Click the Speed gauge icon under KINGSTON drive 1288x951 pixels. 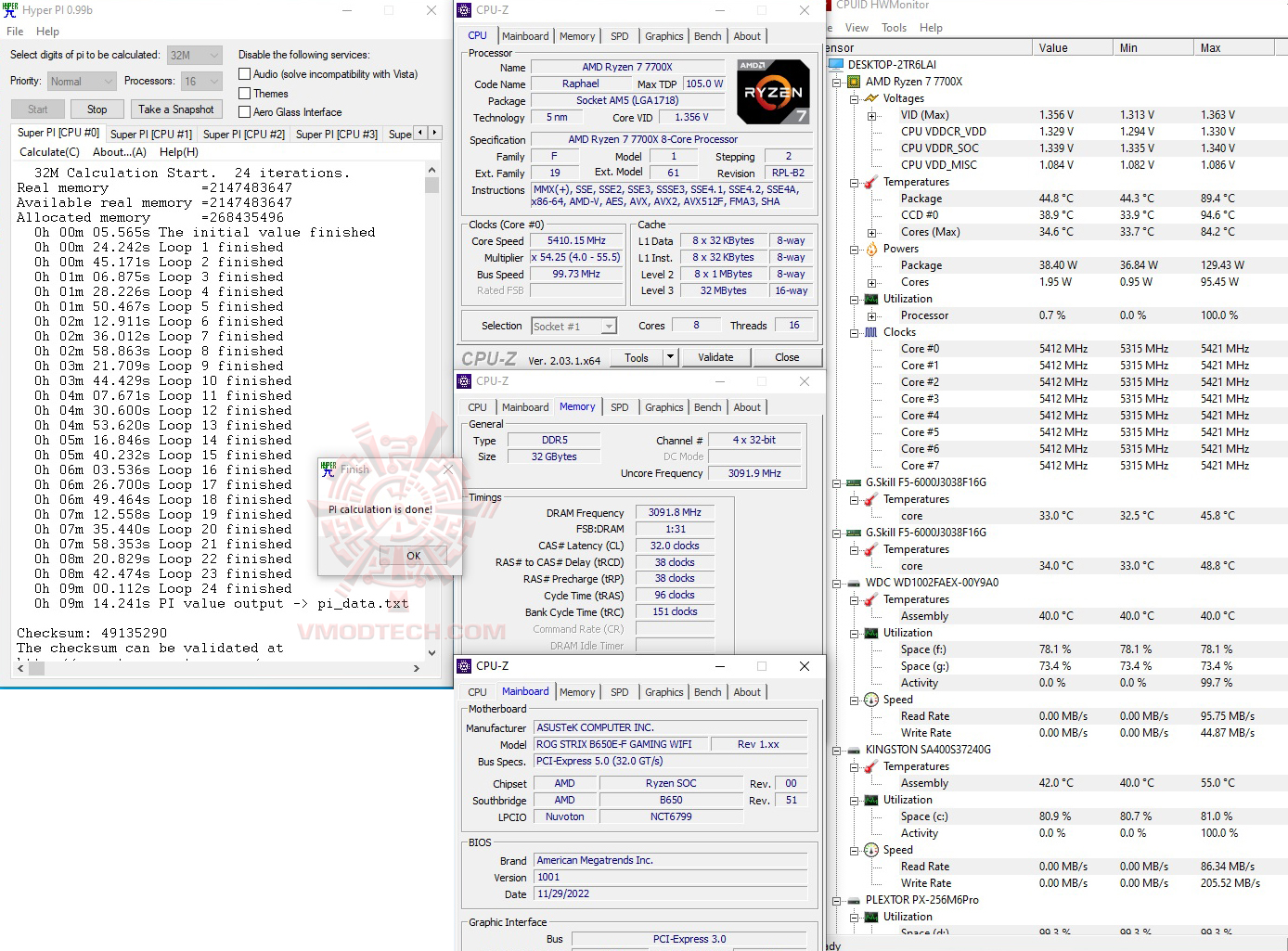(x=870, y=850)
